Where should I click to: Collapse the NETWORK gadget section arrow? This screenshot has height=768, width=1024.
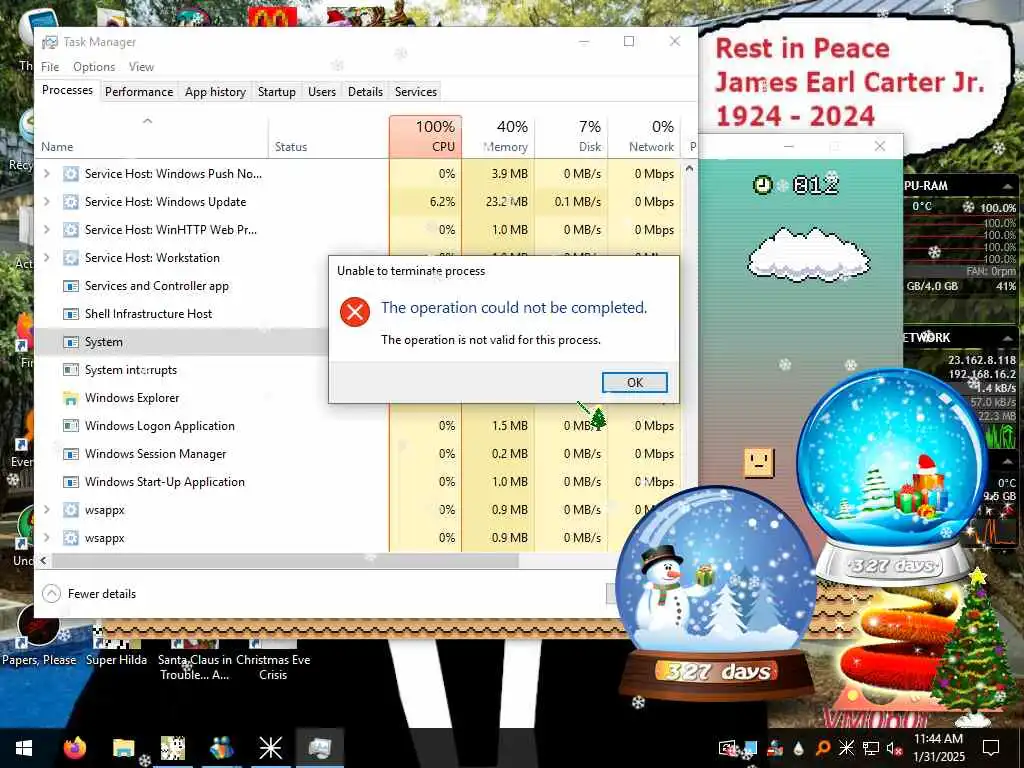pyautogui.click(x=1008, y=338)
